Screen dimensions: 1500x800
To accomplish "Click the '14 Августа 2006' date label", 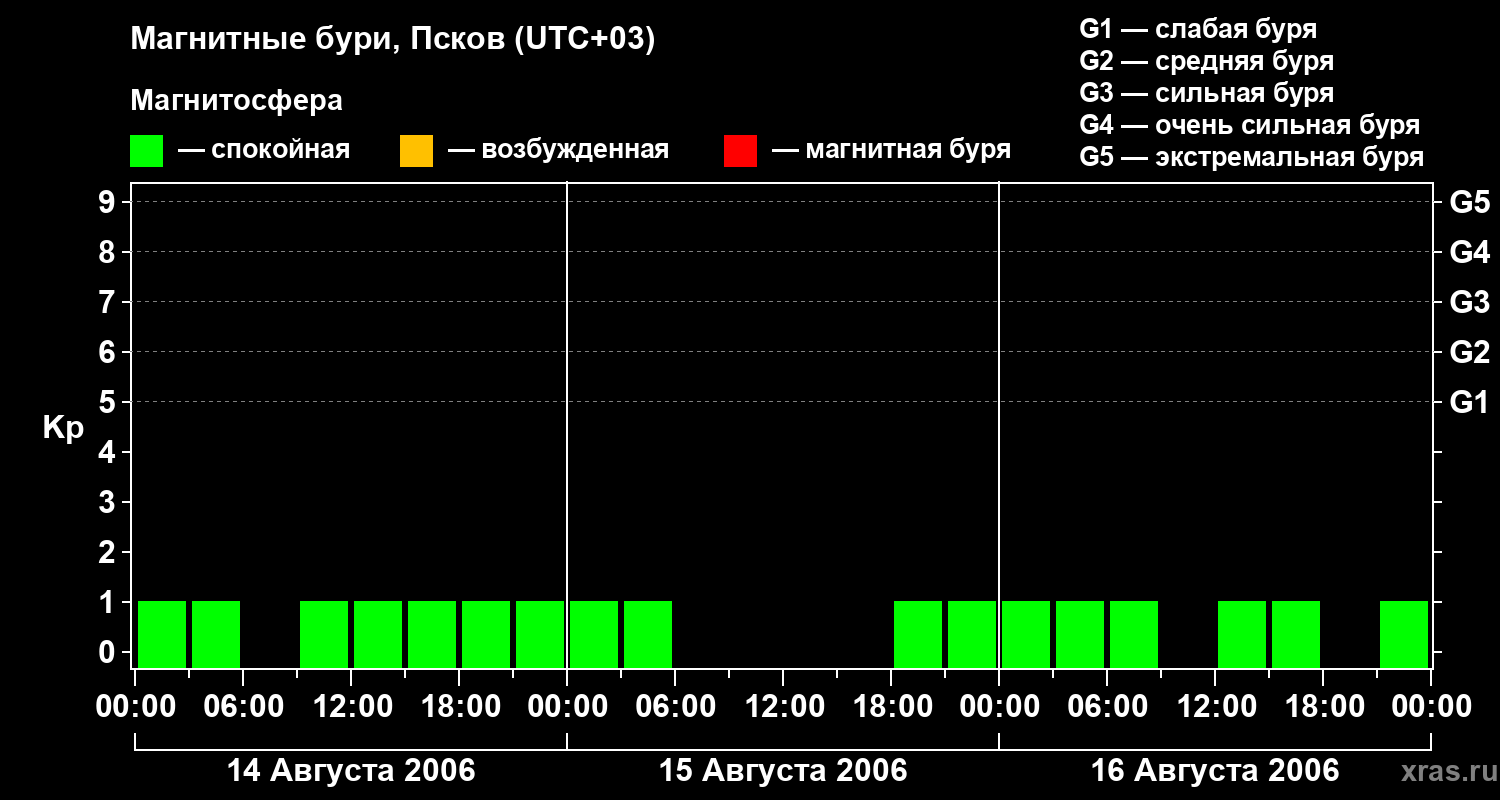I will pos(351,771).
